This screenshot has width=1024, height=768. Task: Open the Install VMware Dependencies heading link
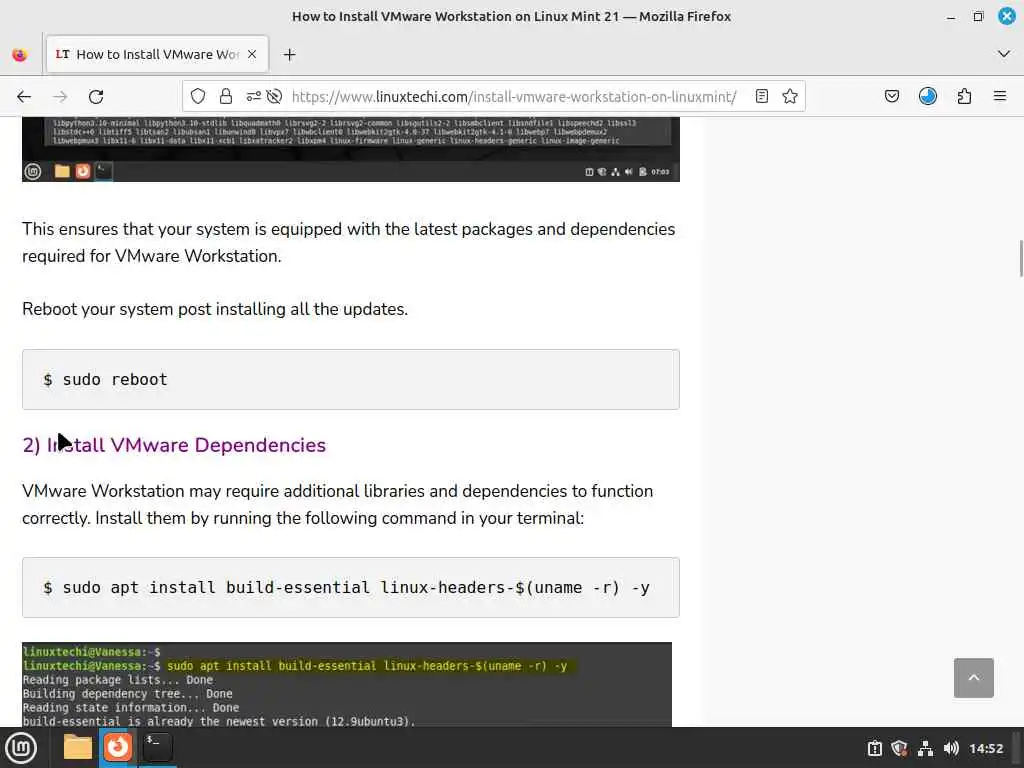tap(174, 445)
